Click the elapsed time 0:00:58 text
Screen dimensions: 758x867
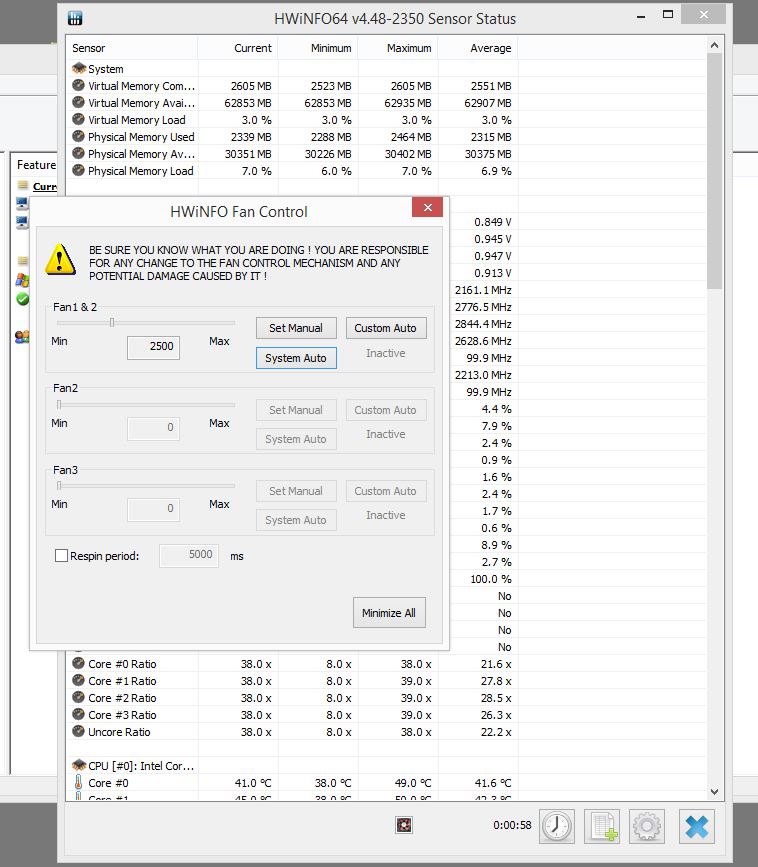[x=512, y=825]
